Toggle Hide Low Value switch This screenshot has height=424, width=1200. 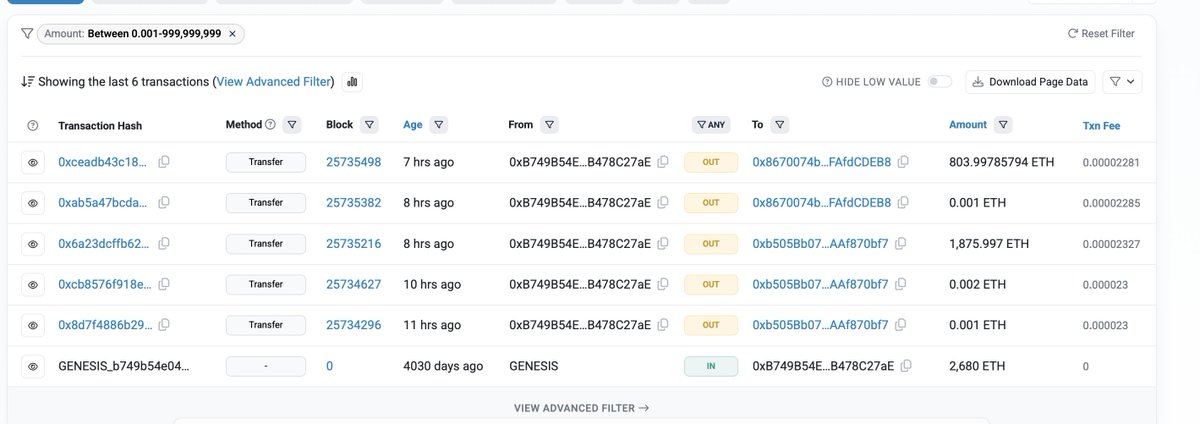(939, 82)
